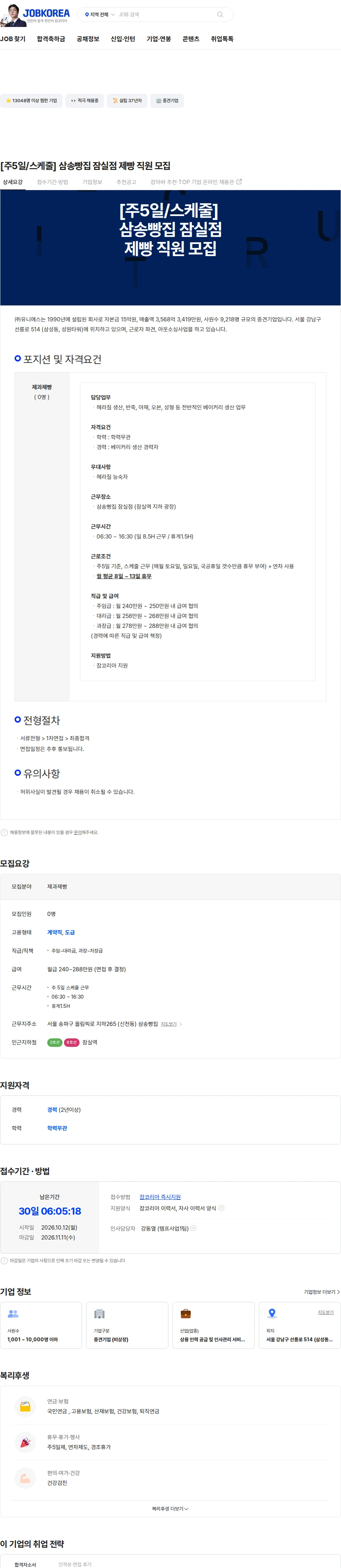
Task: Open the JOB 찾기 menu
Action: point(13,39)
